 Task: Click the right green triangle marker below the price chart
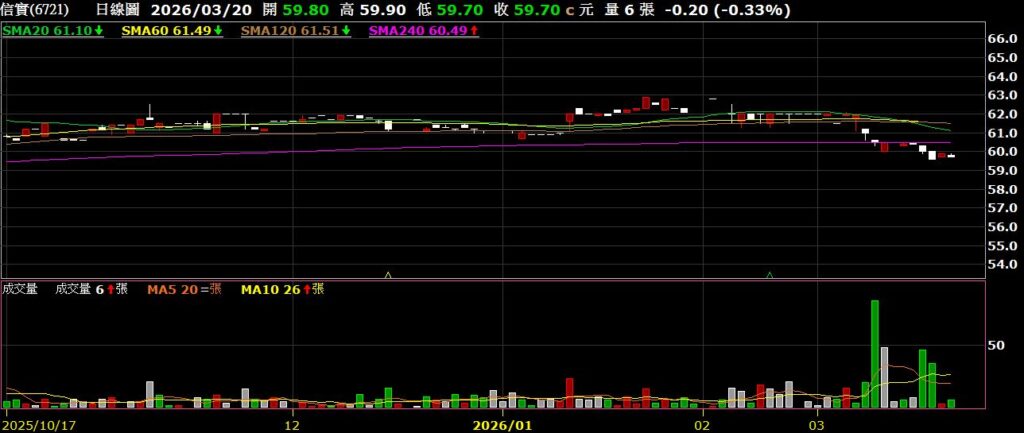coord(769,273)
